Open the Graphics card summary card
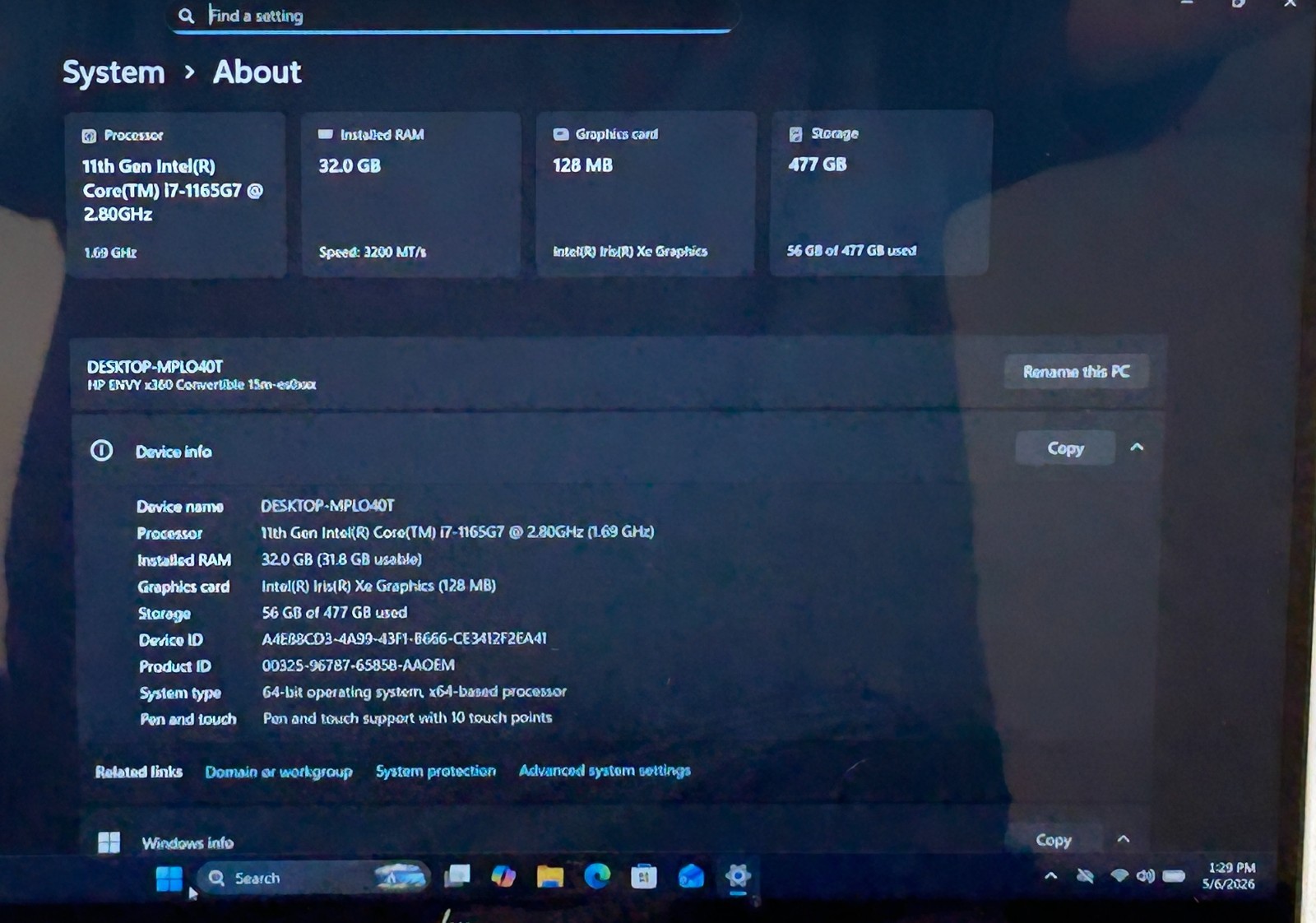1316x923 pixels. coord(646,193)
